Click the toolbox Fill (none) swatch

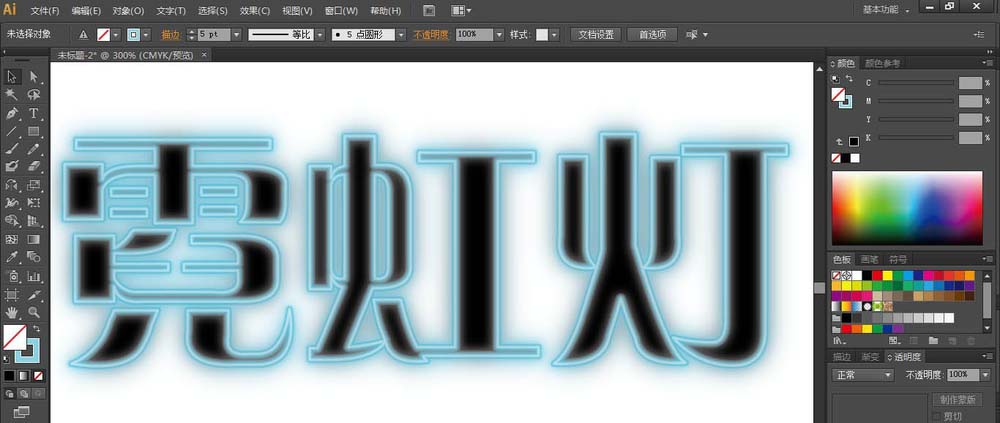tap(14, 337)
